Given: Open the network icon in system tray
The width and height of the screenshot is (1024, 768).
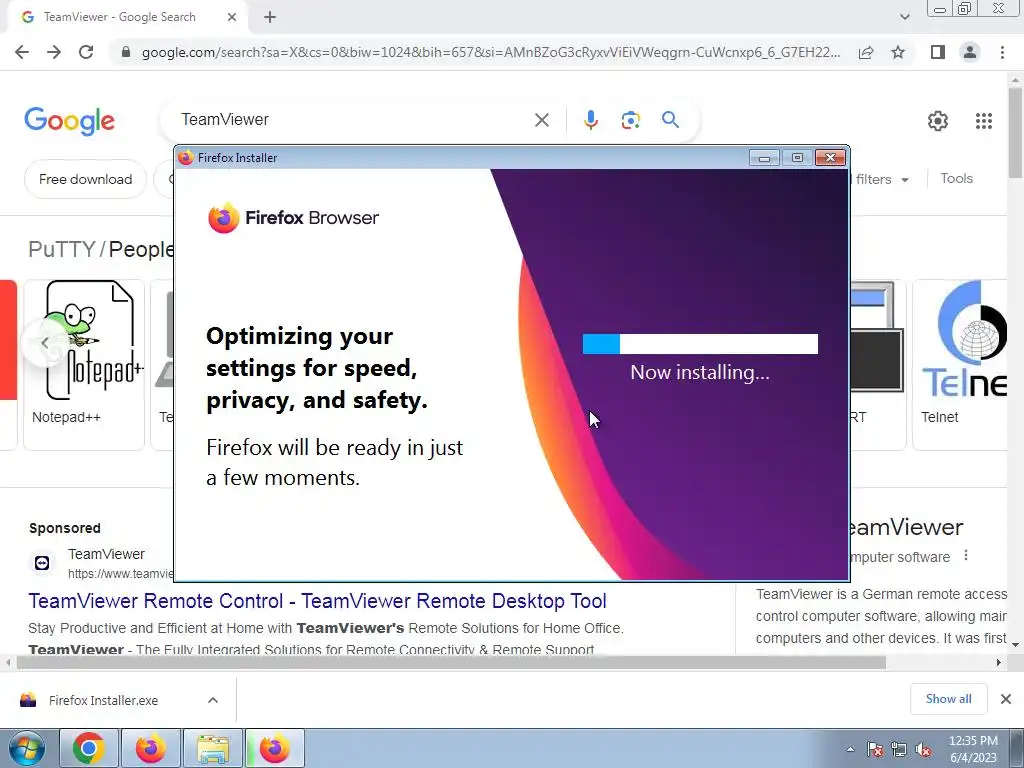Looking at the screenshot, I should click(x=899, y=749).
